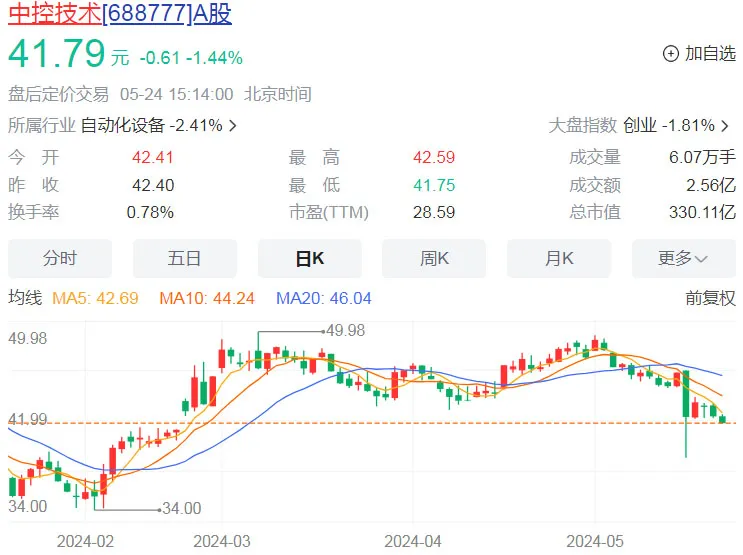Click the 2024-02 date axis label
The image size is (743, 555).
[x=85, y=541]
